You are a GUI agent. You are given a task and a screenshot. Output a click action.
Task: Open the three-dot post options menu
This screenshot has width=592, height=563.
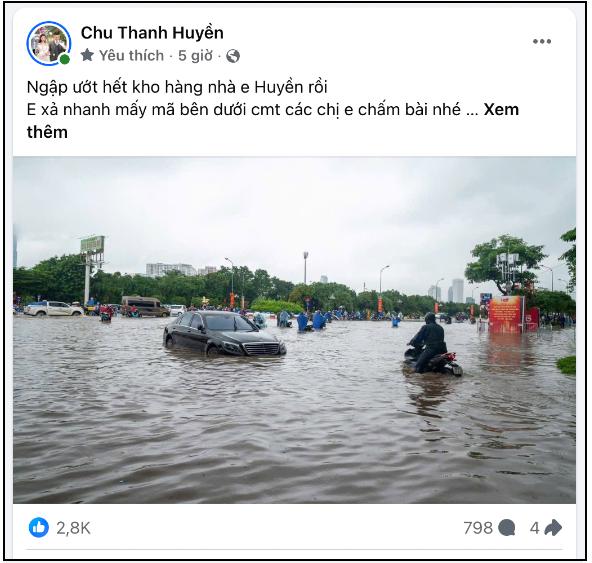(542, 41)
